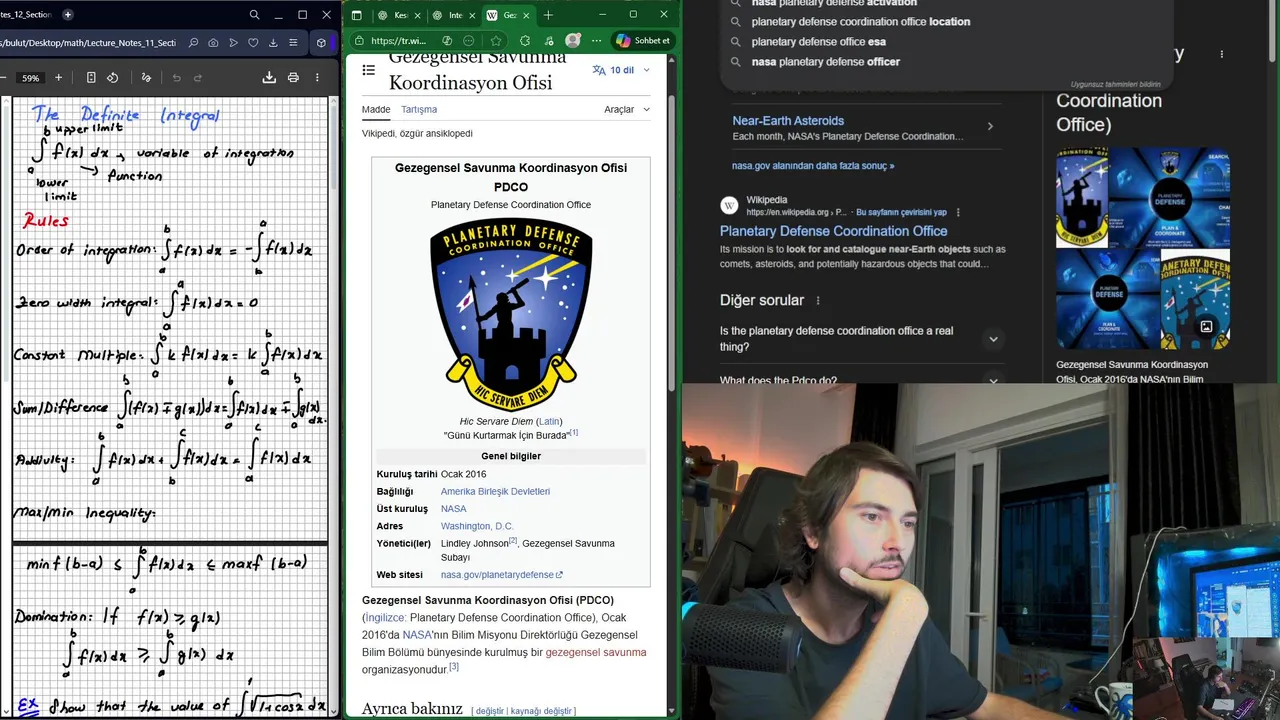Click the redo arrow in PDF toolbar
Viewport: 1280px width, 720px height.
pos(198,77)
